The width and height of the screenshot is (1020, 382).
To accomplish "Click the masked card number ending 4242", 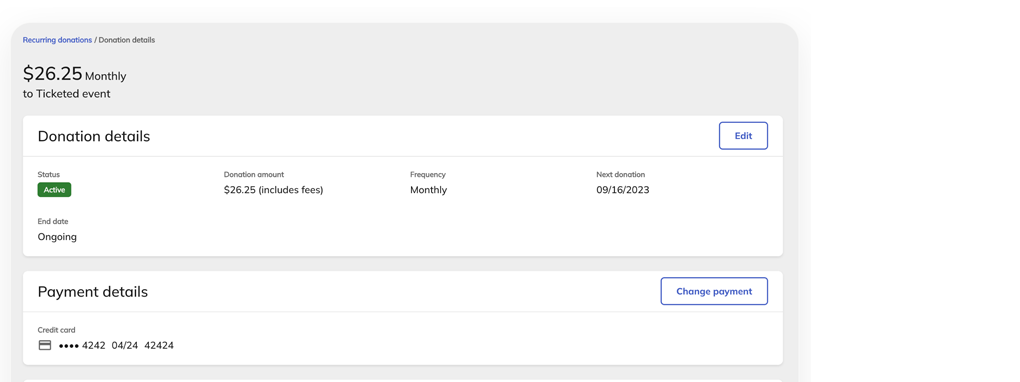I will [81, 346].
